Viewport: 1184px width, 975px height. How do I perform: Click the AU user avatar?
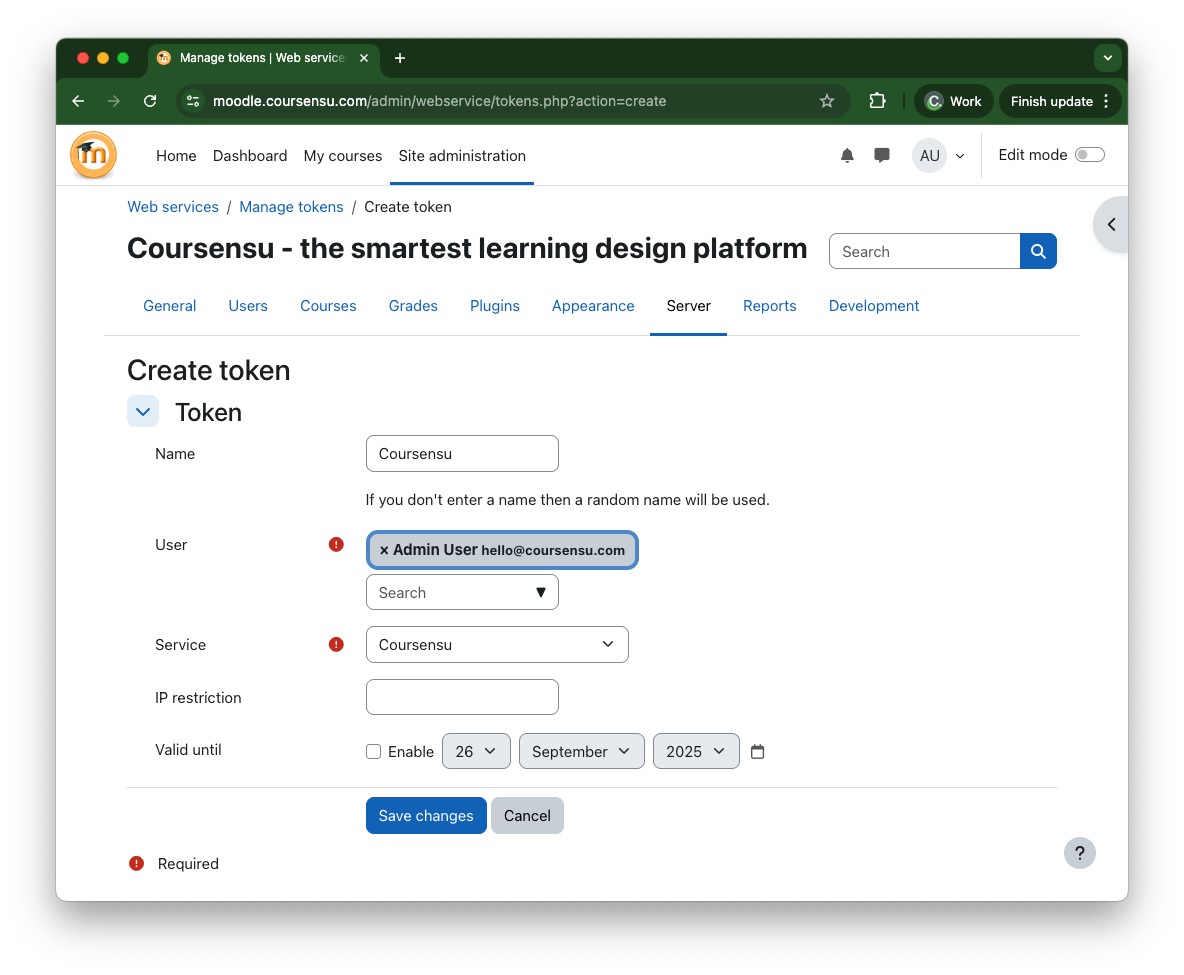930,156
